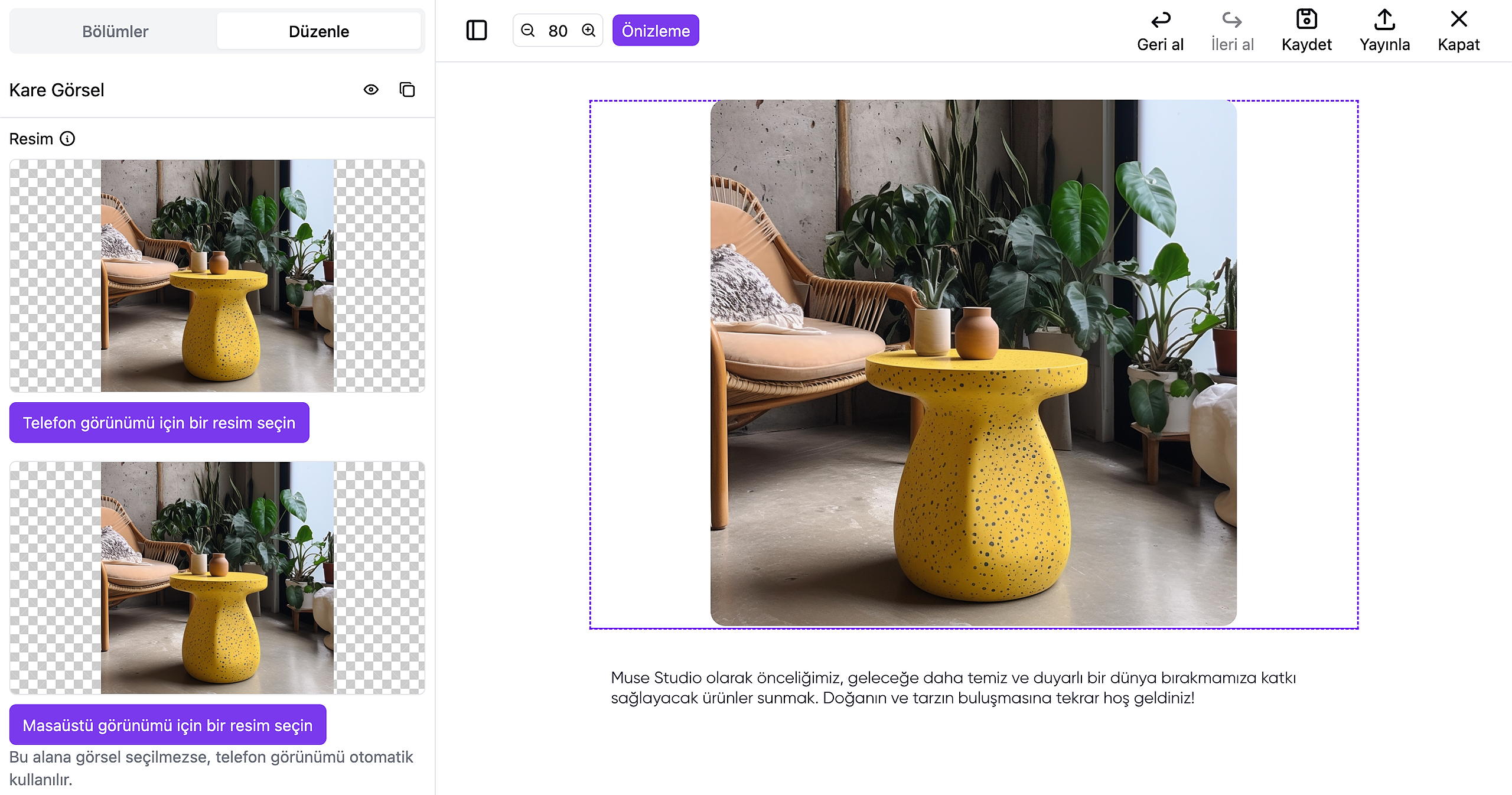Click Masaüstü görünümü için bir resim seçin

[168, 725]
